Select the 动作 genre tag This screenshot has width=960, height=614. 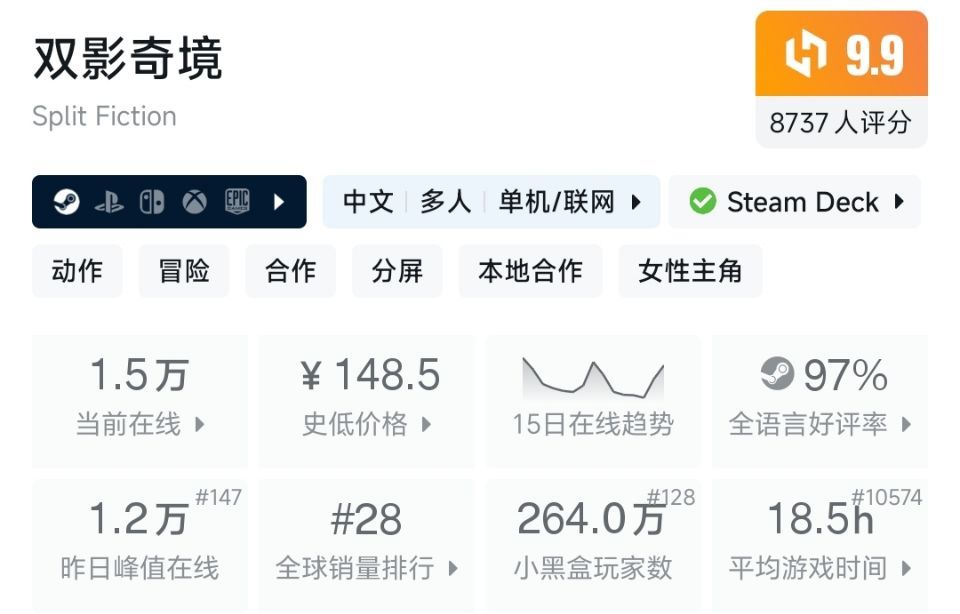(x=77, y=271)
